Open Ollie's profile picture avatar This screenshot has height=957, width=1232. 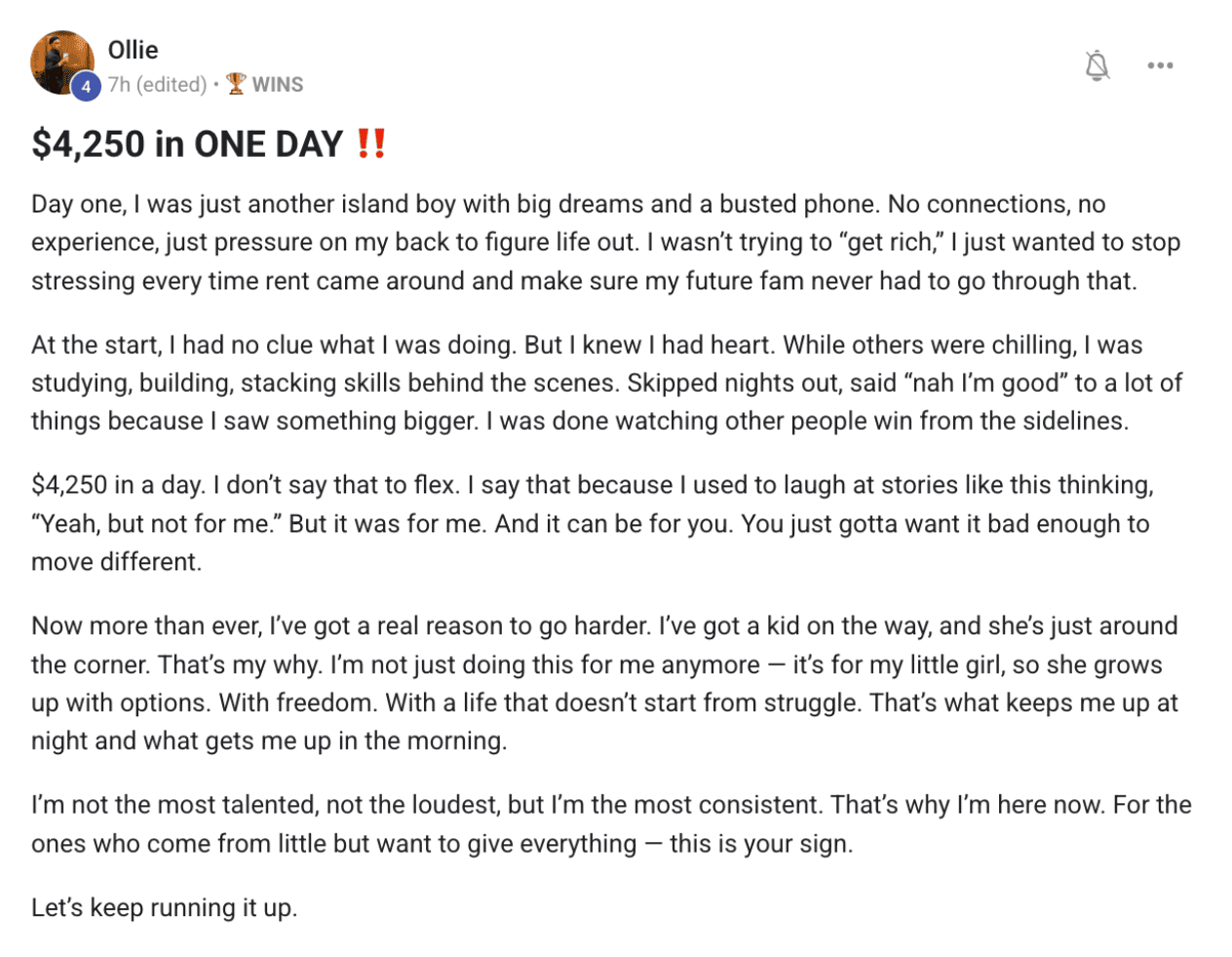pyautogui.click(x=62, y=62)
